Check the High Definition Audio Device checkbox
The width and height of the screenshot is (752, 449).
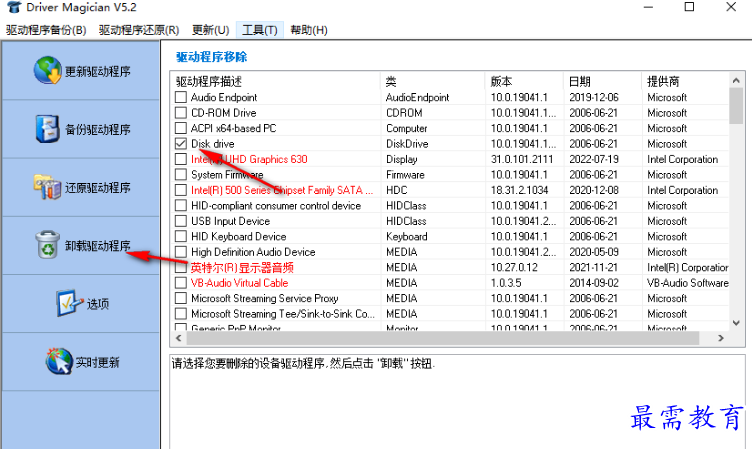[181, 251]
